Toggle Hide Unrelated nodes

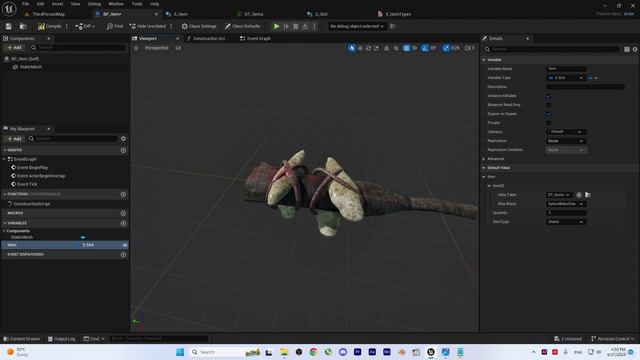(148, 26)
